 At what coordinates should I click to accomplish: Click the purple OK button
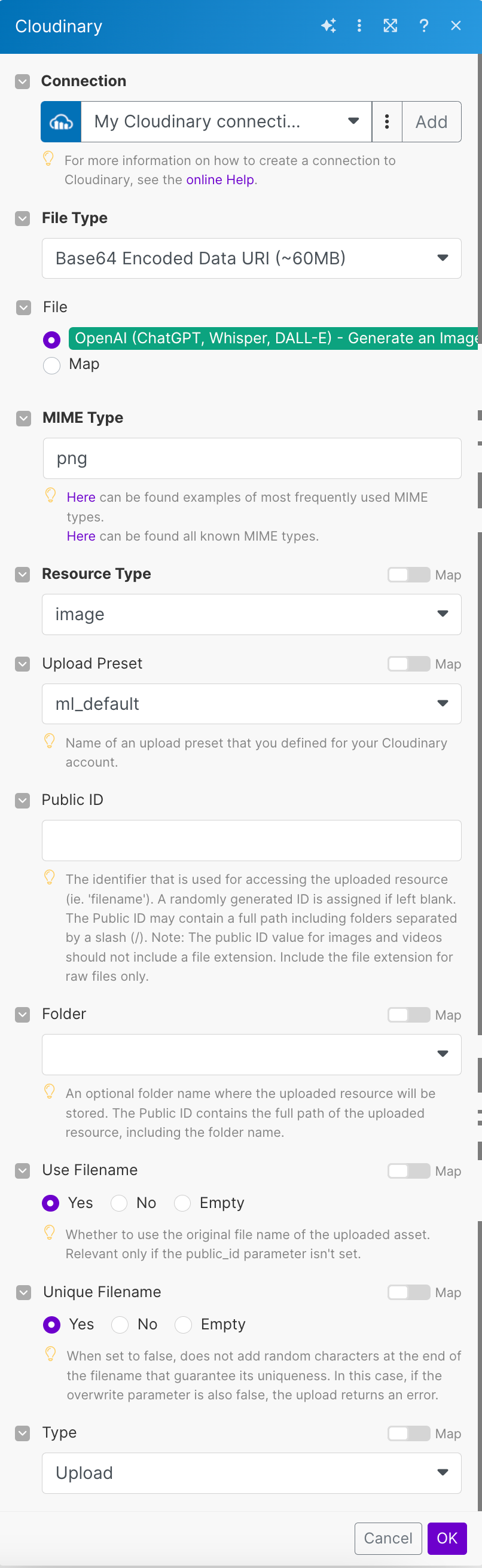(447, 1538)
